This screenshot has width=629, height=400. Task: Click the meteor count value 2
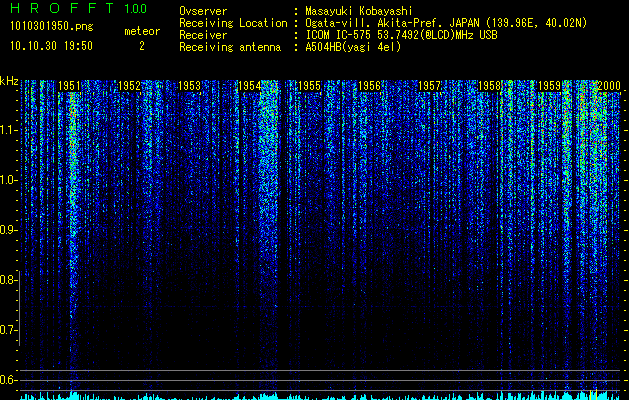(142, 46)
